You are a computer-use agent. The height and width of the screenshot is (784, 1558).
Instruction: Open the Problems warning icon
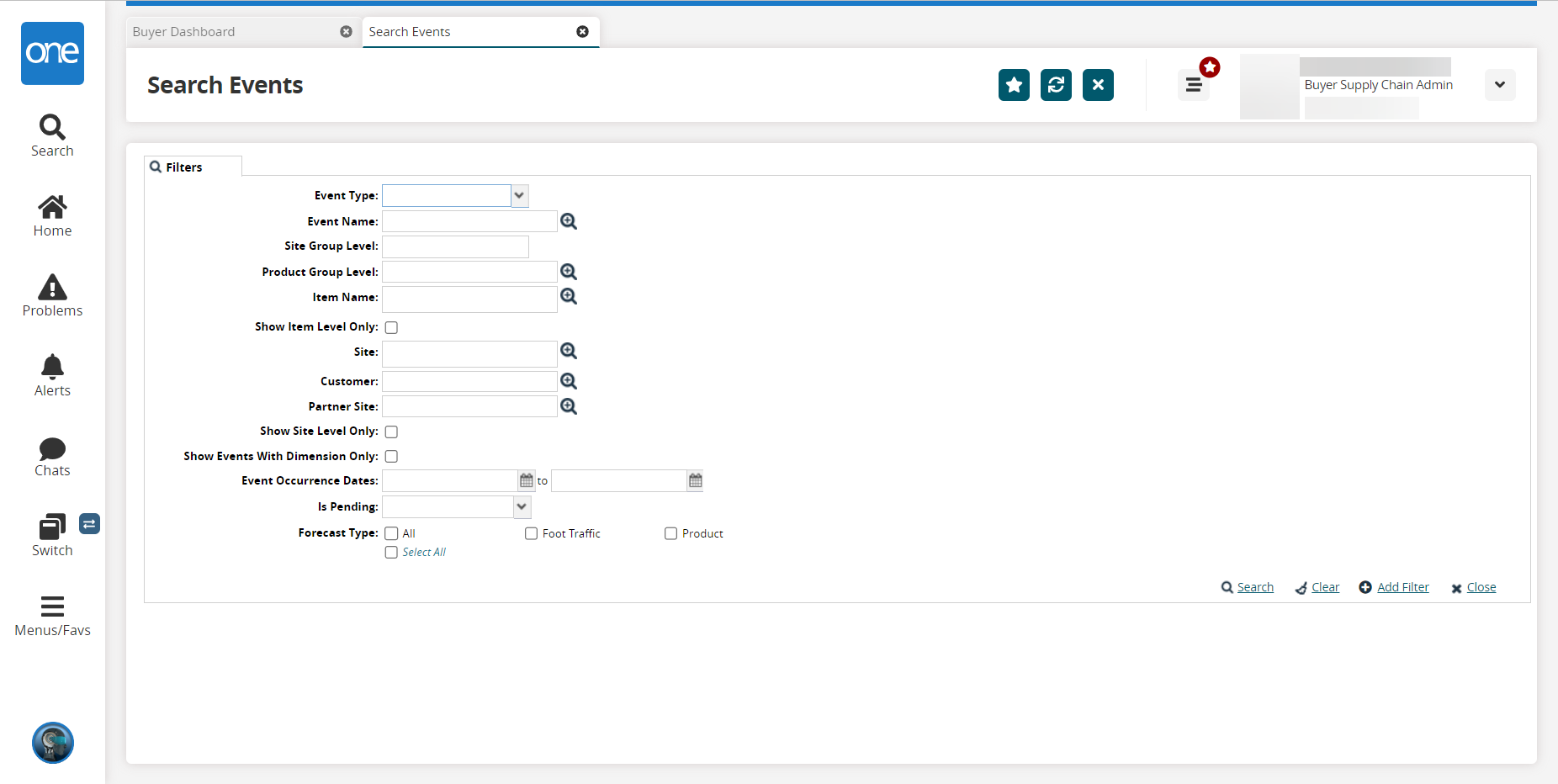coord(52,287)
